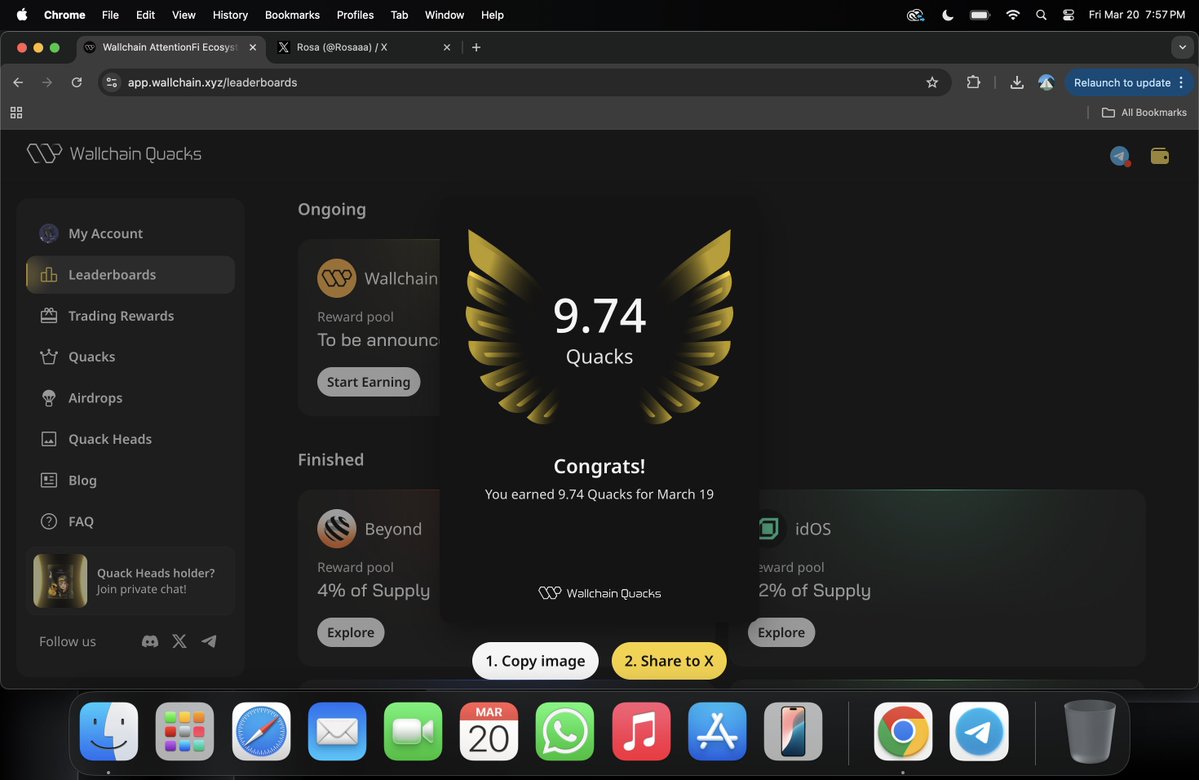Image resolution: width=1199 pixels, height=780 pixels.
Task: Click Telegram avatar icon in page header
Action: pos(1119,156)
